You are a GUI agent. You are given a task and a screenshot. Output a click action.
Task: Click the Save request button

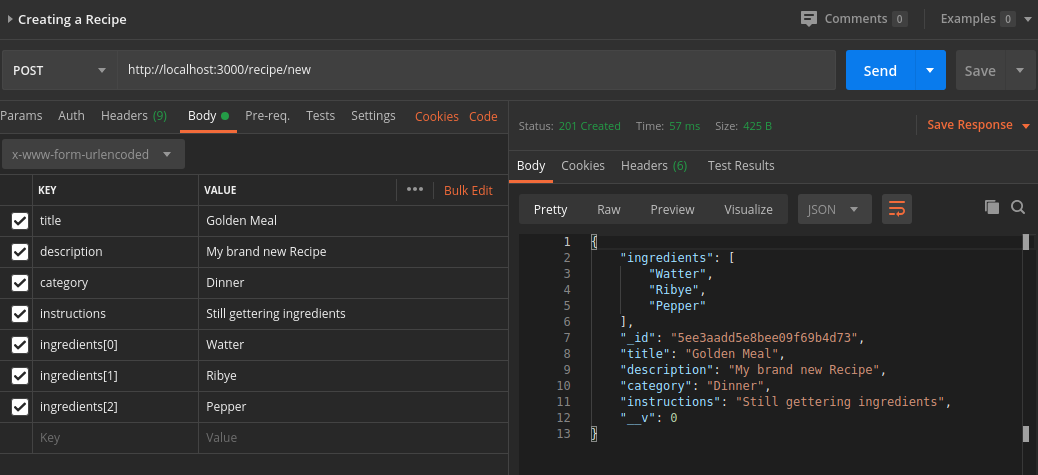980,70
